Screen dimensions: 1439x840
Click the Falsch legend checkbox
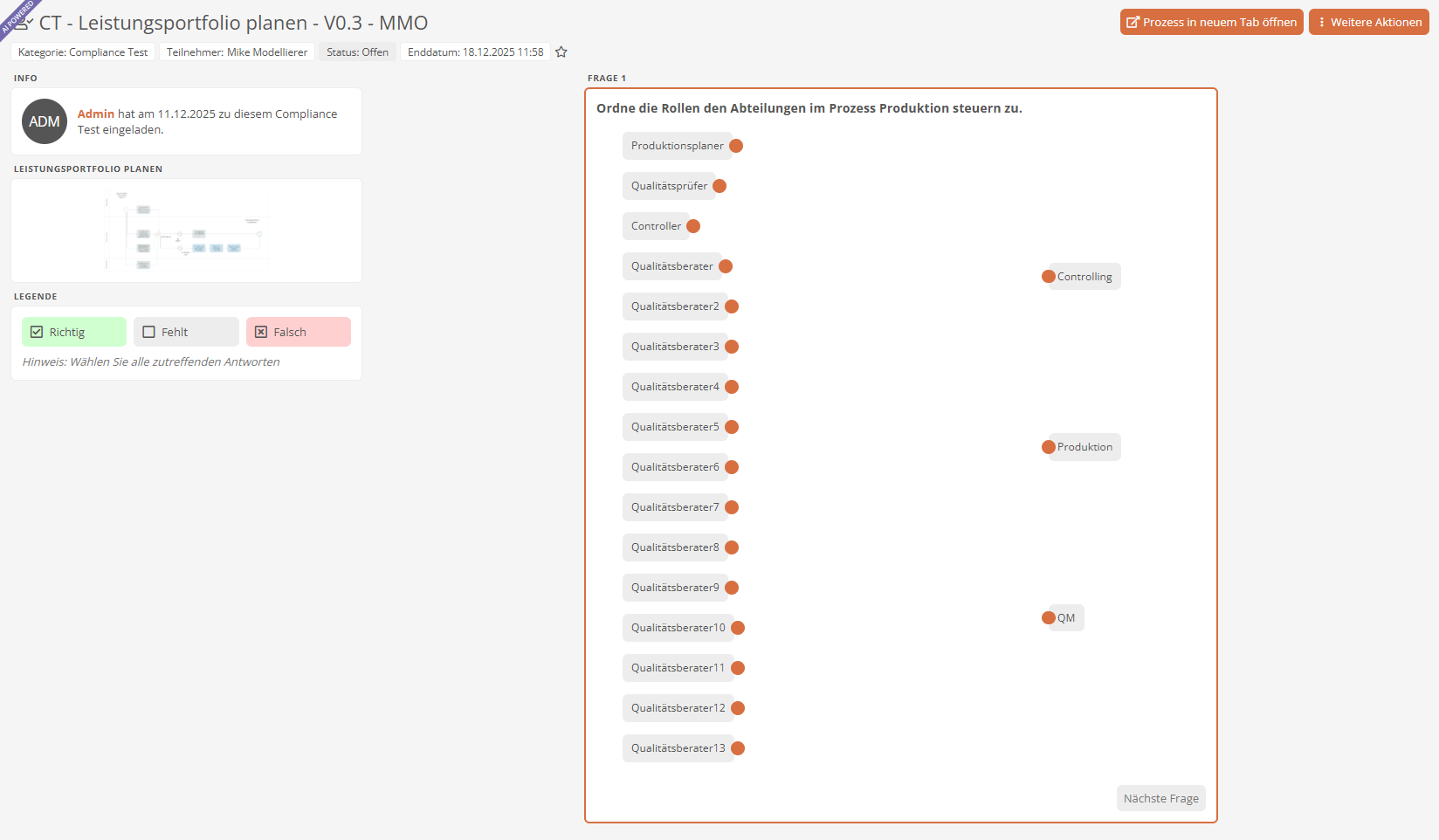(x=261, y=332)
